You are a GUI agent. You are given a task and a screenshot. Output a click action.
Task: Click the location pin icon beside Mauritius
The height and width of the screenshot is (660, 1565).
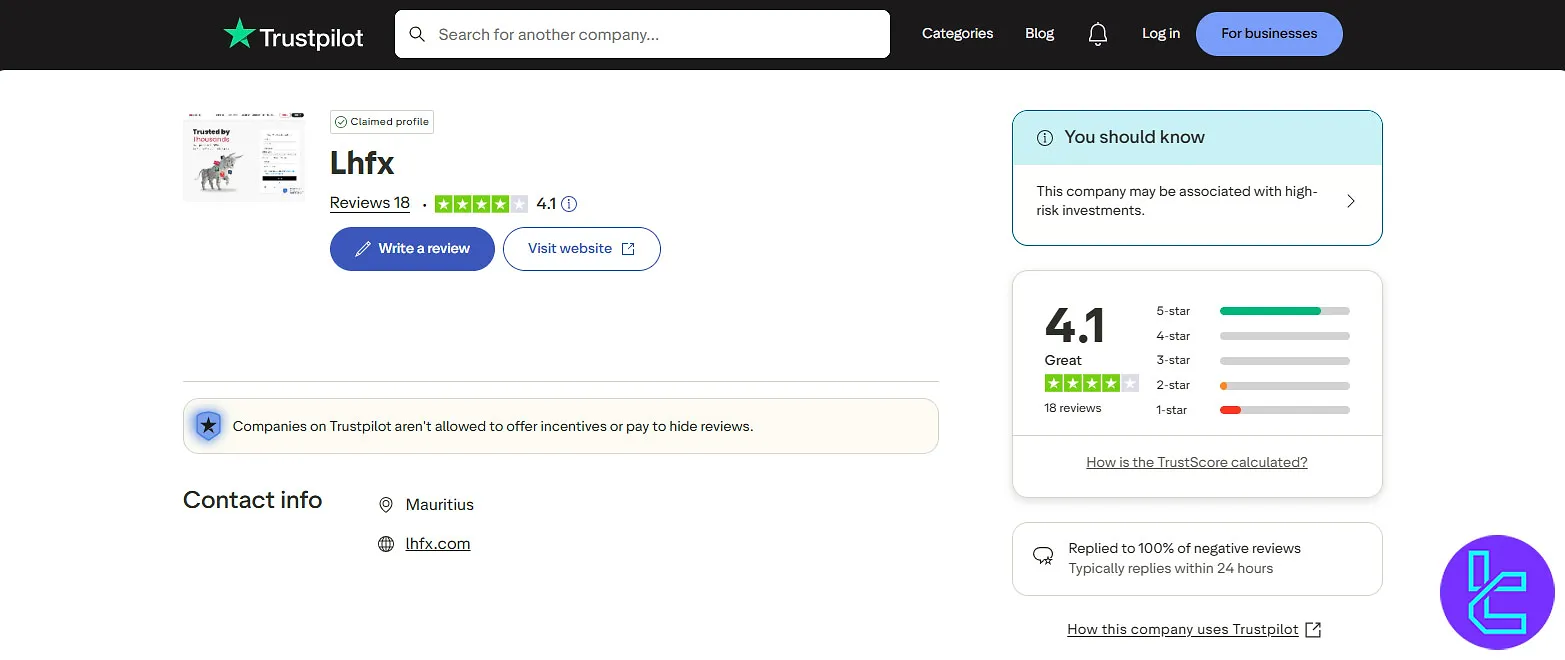pyautogui.click(x=387, y=504)
